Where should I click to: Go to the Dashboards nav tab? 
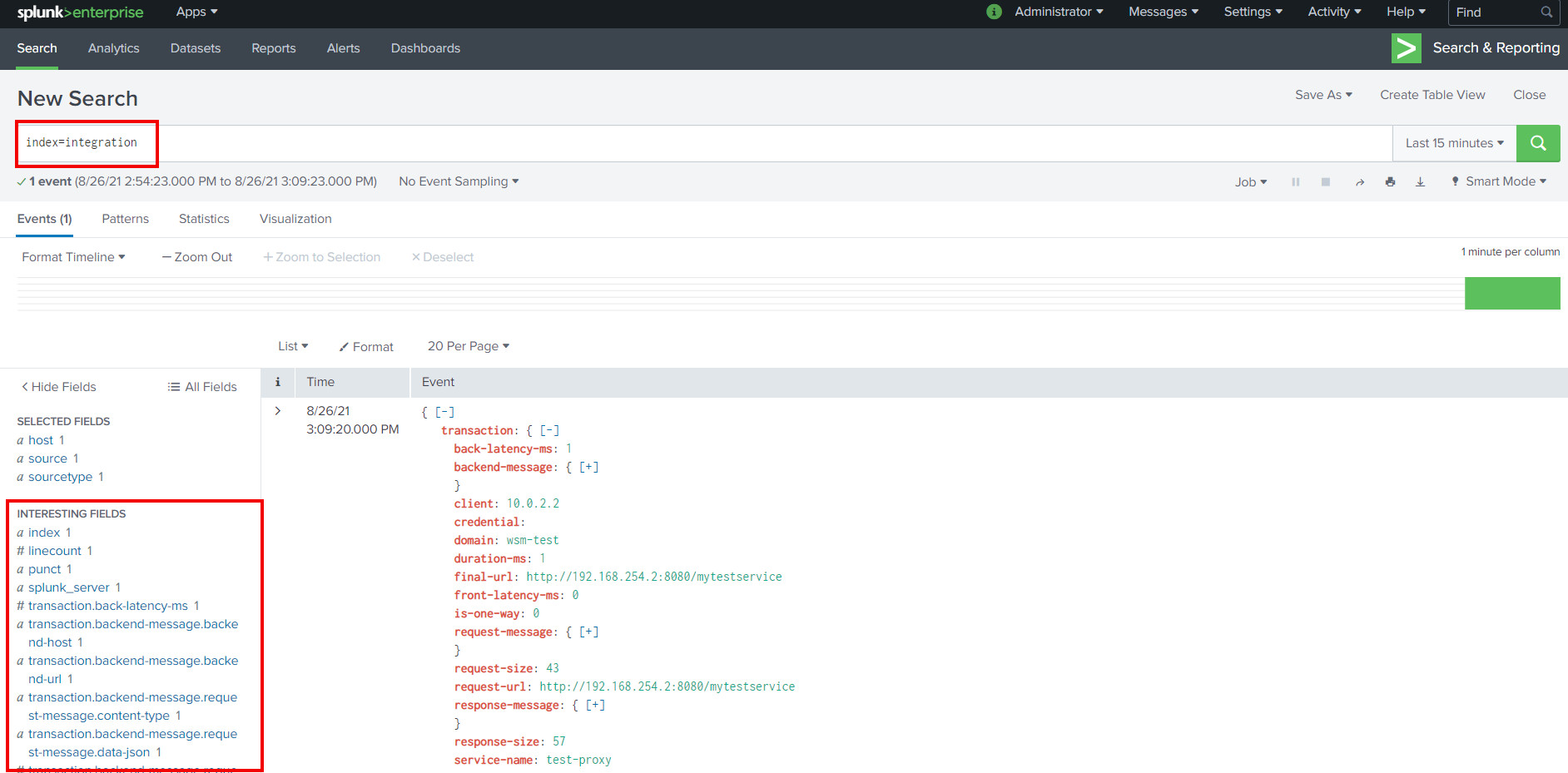coord(425,48)
